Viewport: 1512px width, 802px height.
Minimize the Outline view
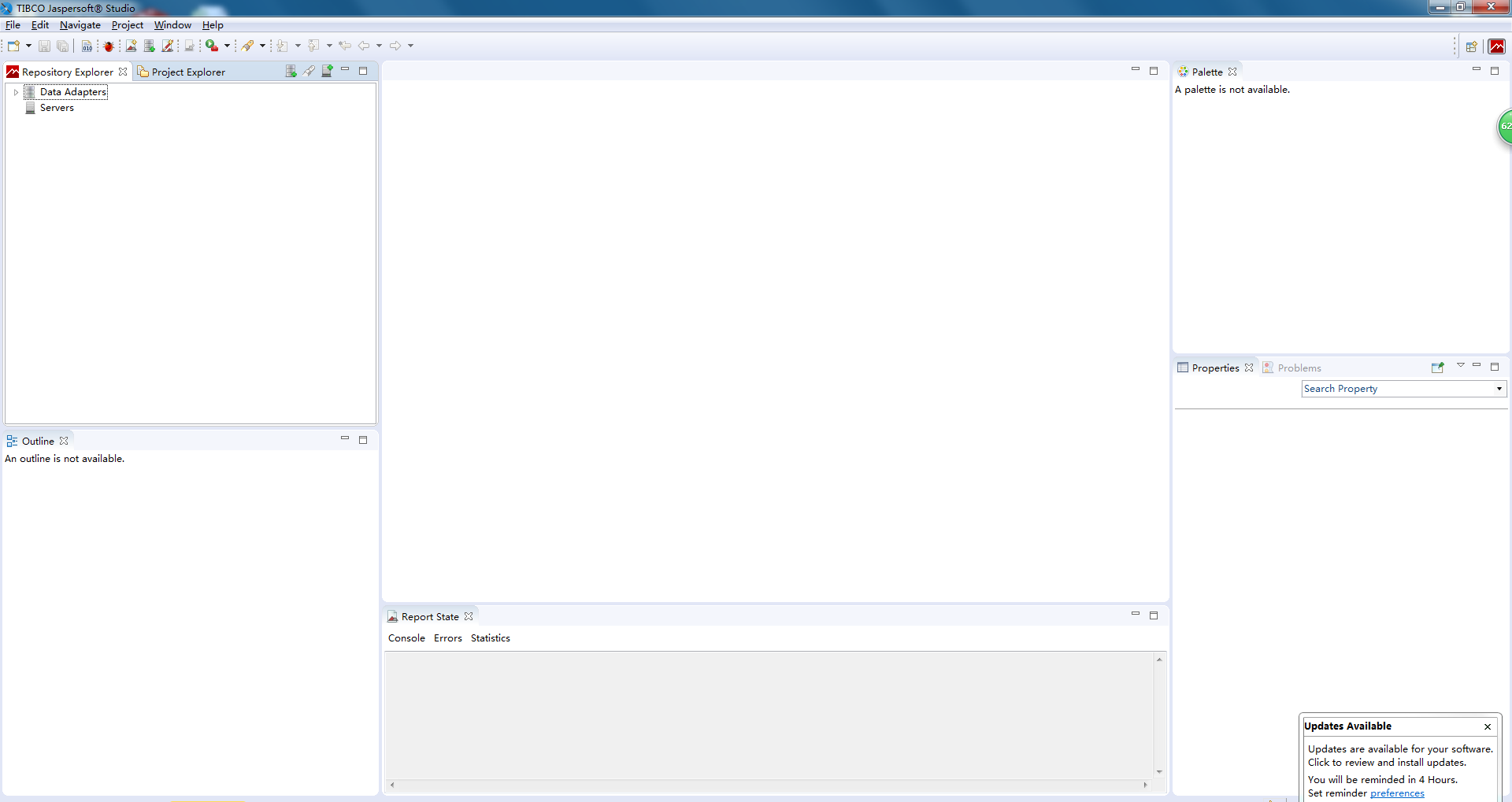pyautogui.click(x=344, y=440)
